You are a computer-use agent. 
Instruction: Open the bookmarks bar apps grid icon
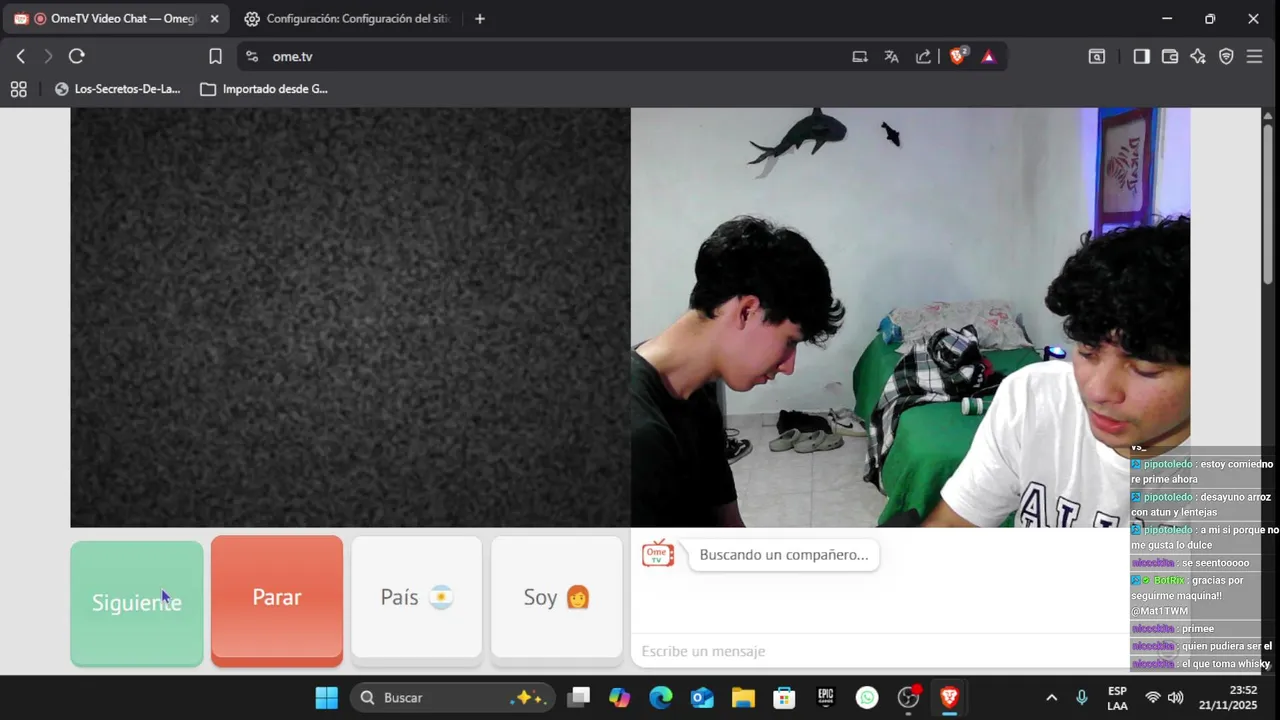coord(18,89)
